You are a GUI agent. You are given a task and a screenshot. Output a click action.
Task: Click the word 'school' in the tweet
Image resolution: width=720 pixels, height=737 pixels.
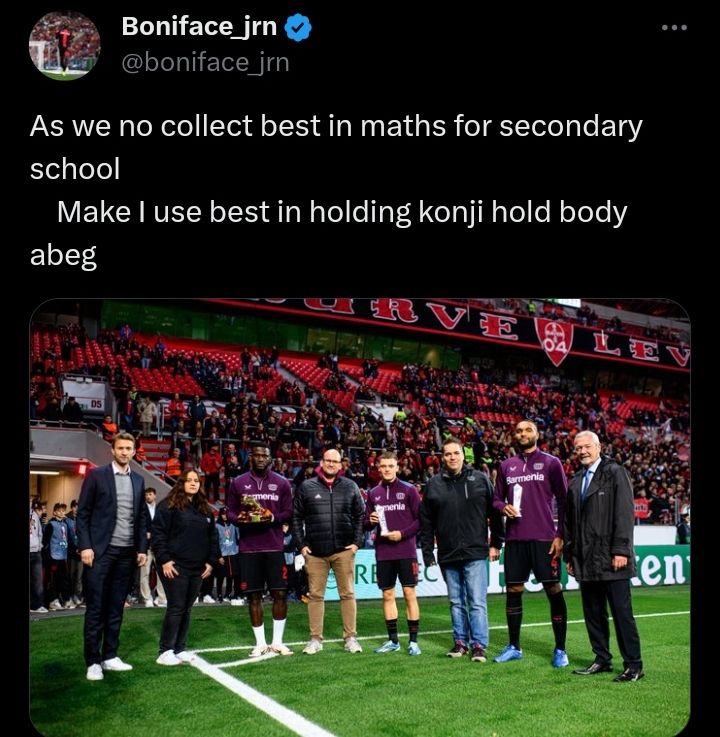point(75,169)
